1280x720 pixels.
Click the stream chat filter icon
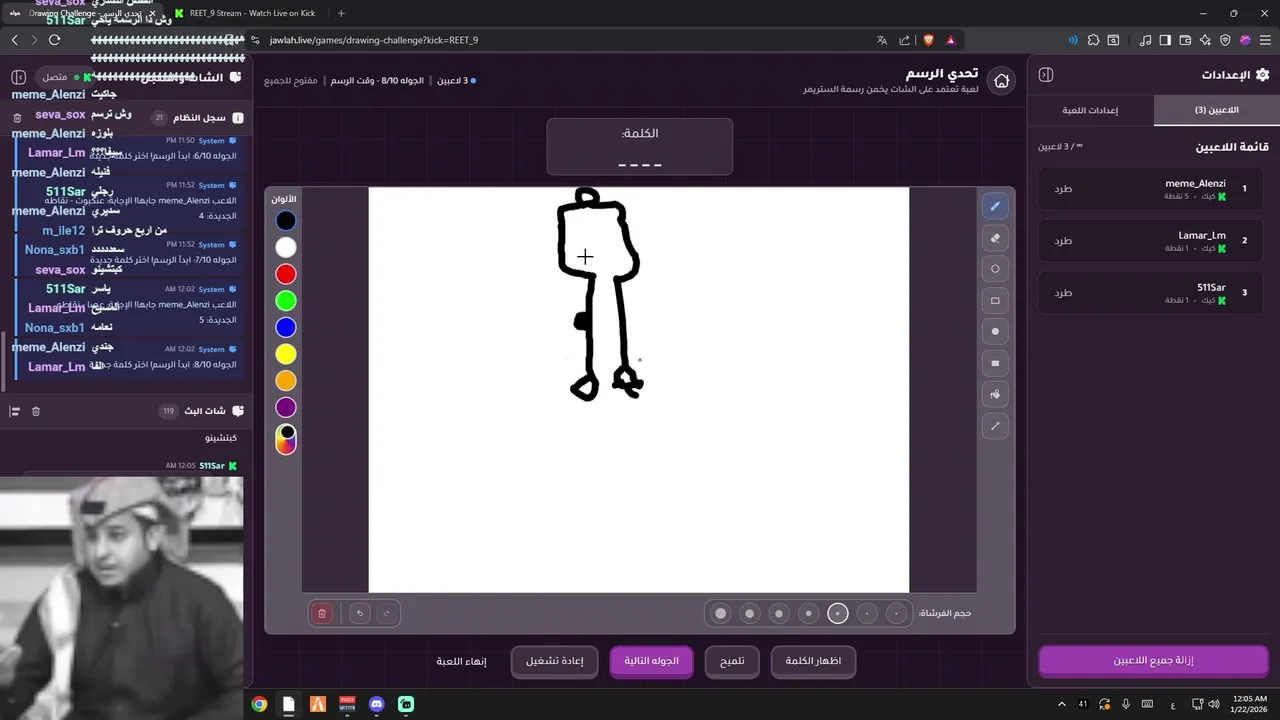[x=15, y=411]
